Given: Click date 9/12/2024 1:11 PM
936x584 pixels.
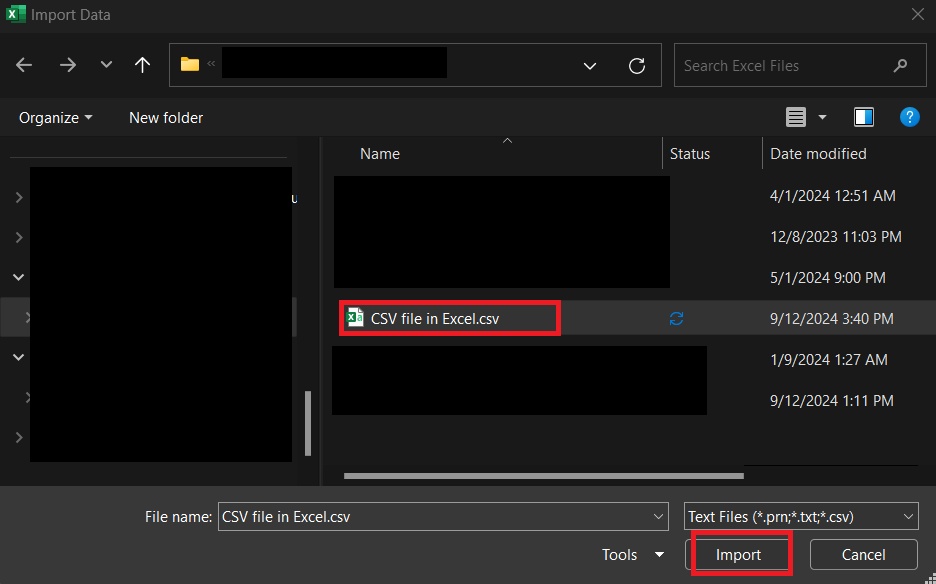Looking at the screenshot, I should [832, 401].
